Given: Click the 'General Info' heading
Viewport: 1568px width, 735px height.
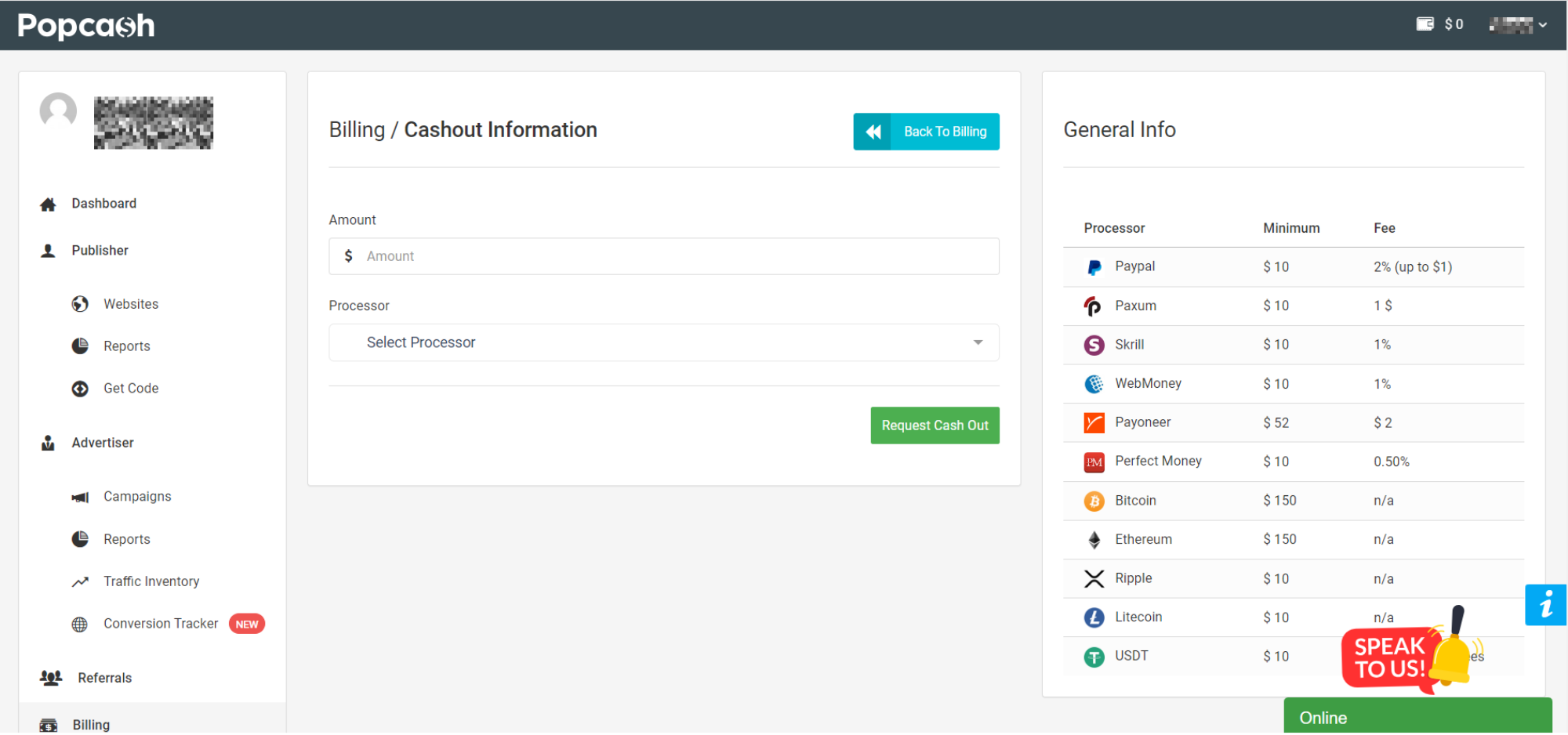Looking at the screenshot, I should (x=1119, y=130).
